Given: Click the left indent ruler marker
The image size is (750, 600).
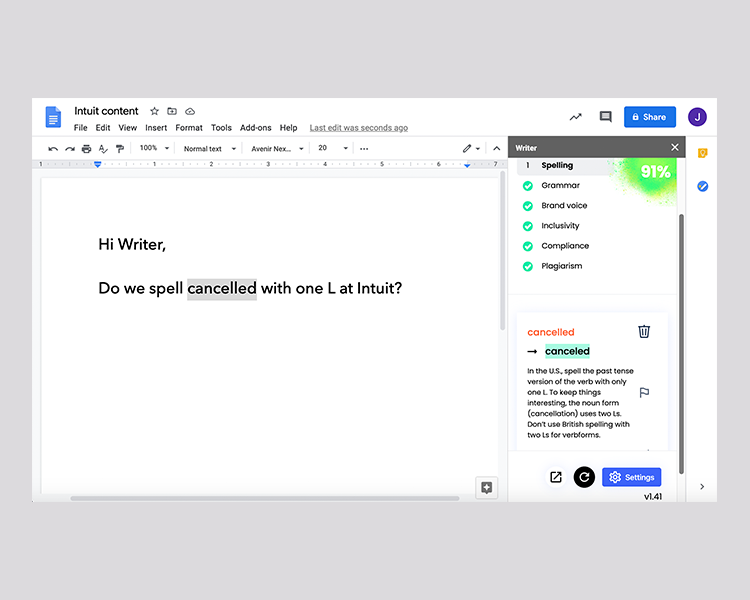Looking at the screenshot, I should 98,164.
